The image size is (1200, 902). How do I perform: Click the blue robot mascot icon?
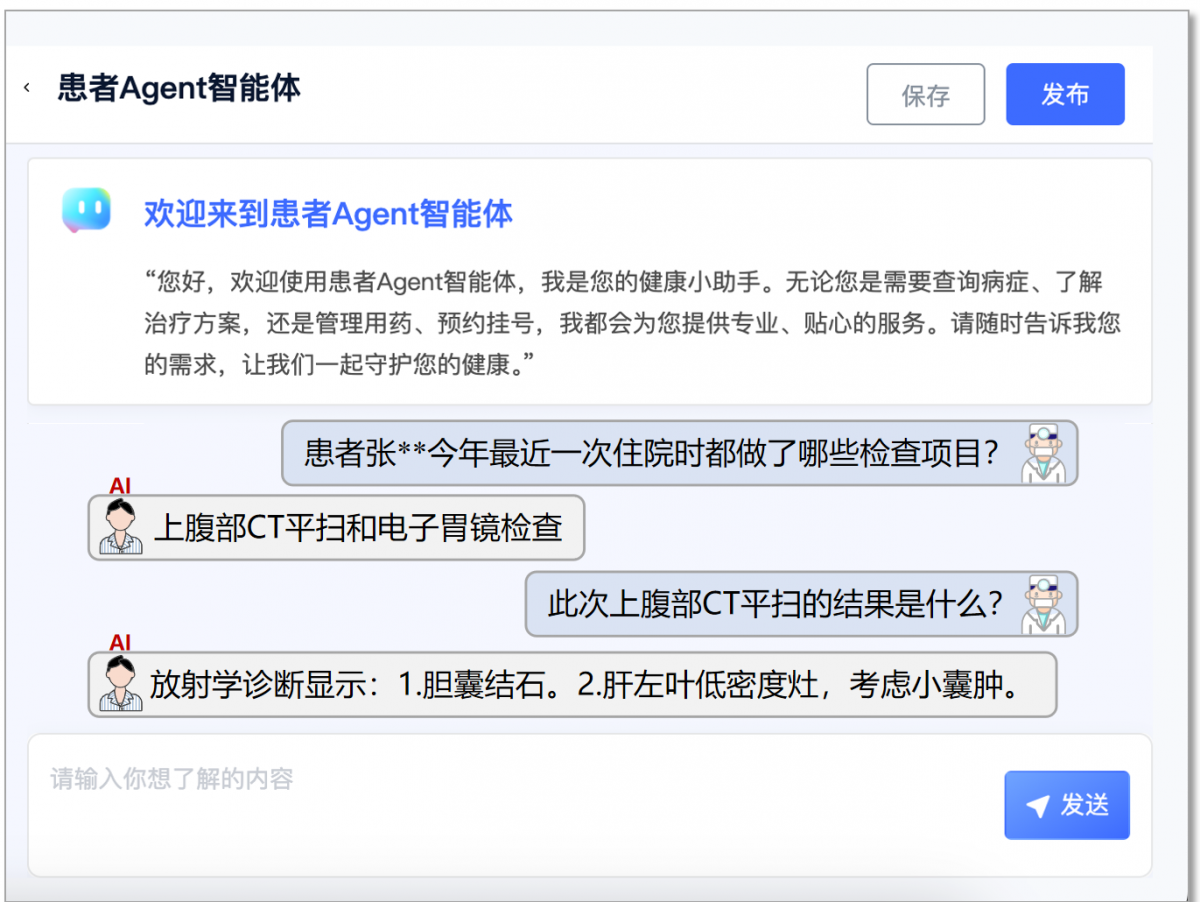pos(86,211)
